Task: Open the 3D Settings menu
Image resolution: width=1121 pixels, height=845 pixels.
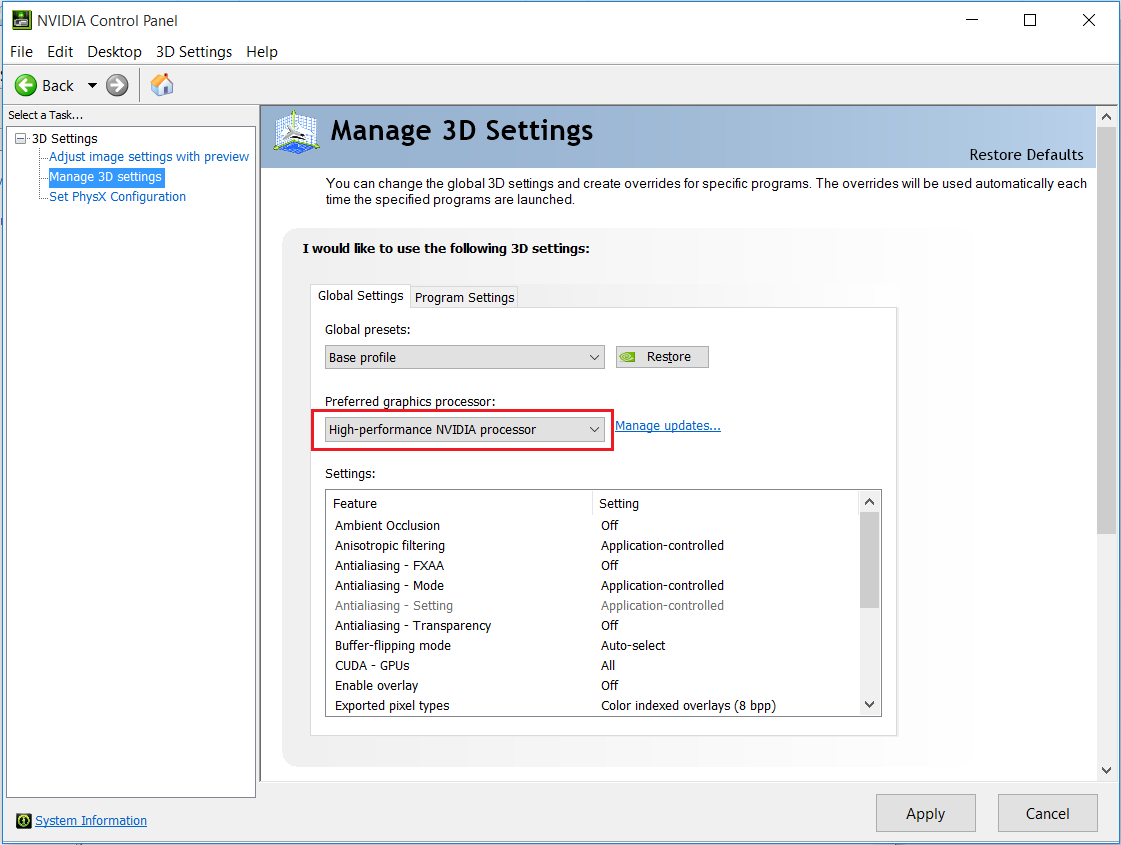Action: click(194, 51)
